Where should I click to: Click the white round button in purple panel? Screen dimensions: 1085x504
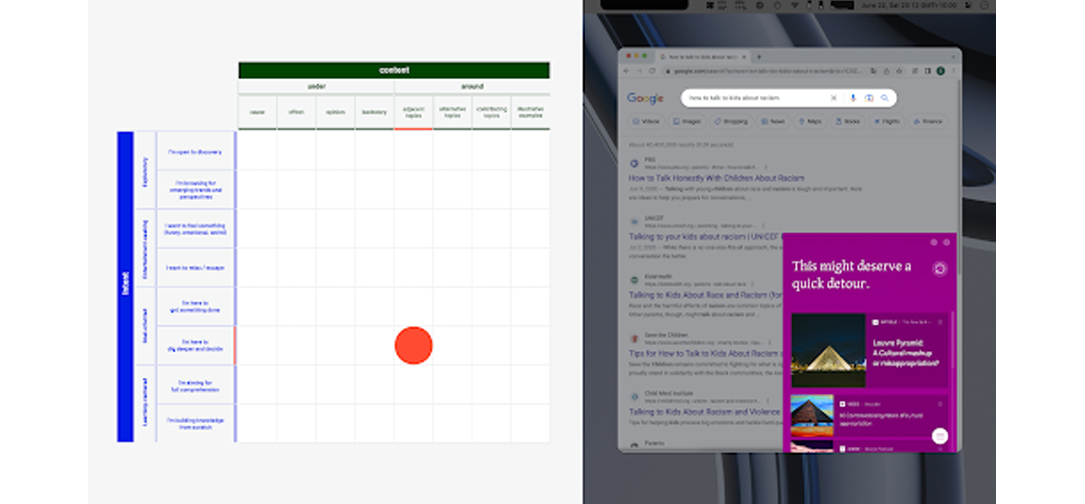[x=939, y=435]
